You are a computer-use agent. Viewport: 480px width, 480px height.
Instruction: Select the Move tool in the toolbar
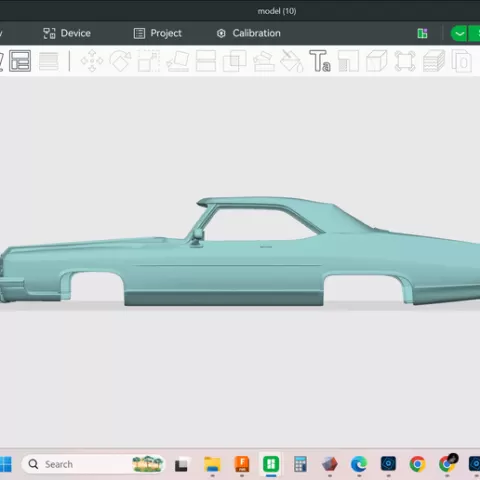pyautogui.click(x=92, y=61)
